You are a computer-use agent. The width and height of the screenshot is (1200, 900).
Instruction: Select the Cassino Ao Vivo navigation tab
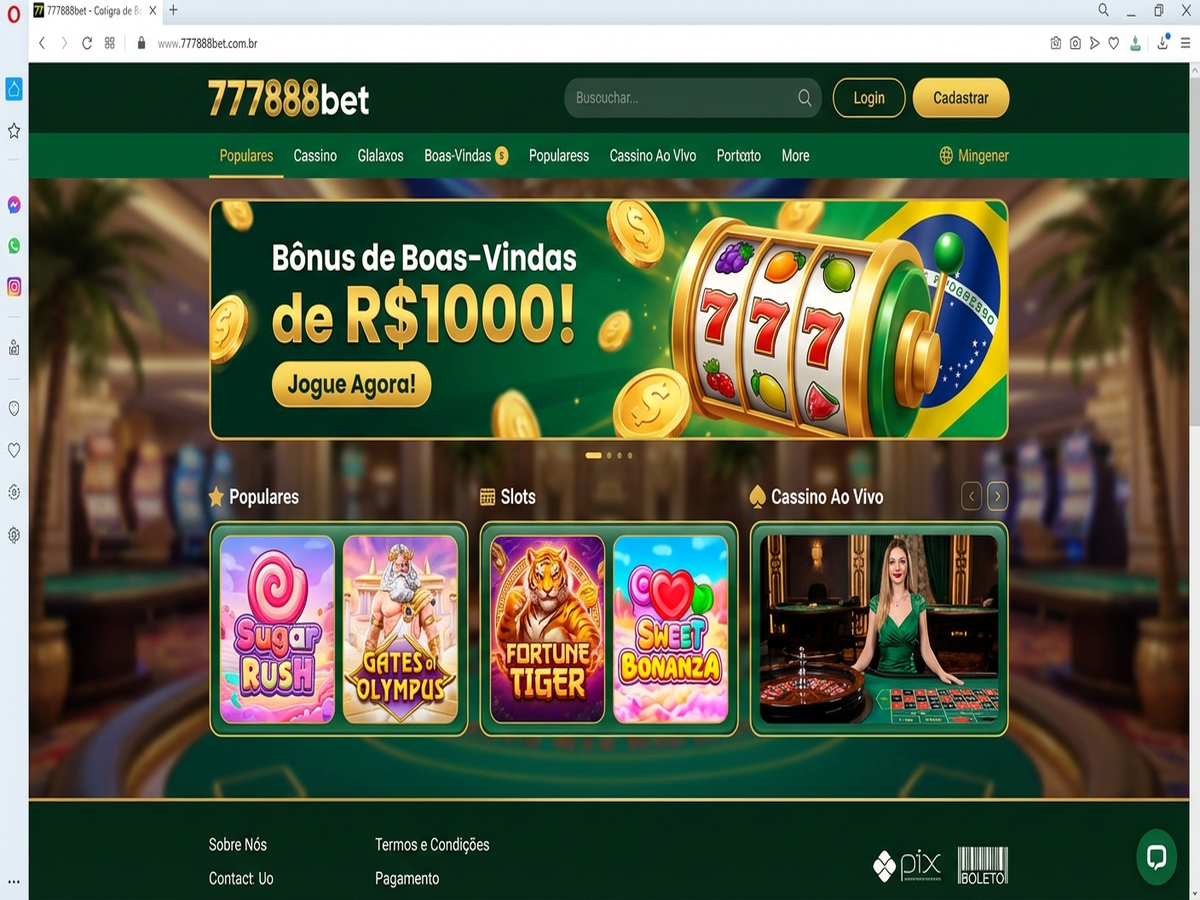point(653,155)
